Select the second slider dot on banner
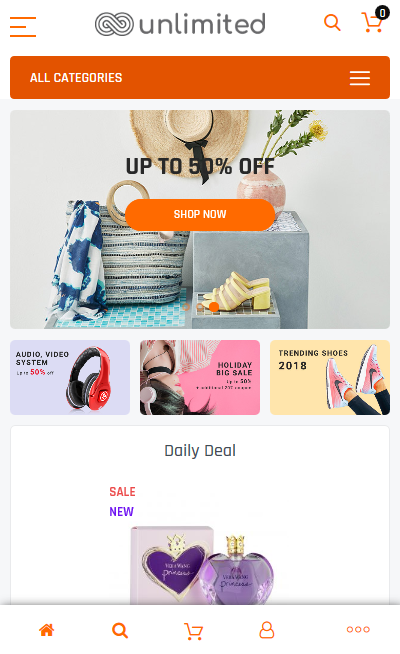The height and width of the screenshot is (654, 400). [200, 307]
